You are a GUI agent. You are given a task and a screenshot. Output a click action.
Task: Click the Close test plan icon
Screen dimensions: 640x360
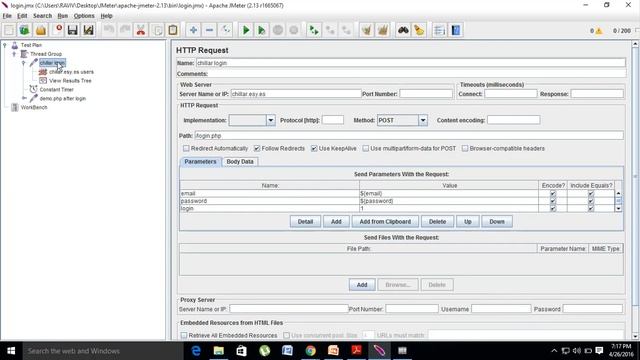tap(58, 30)
